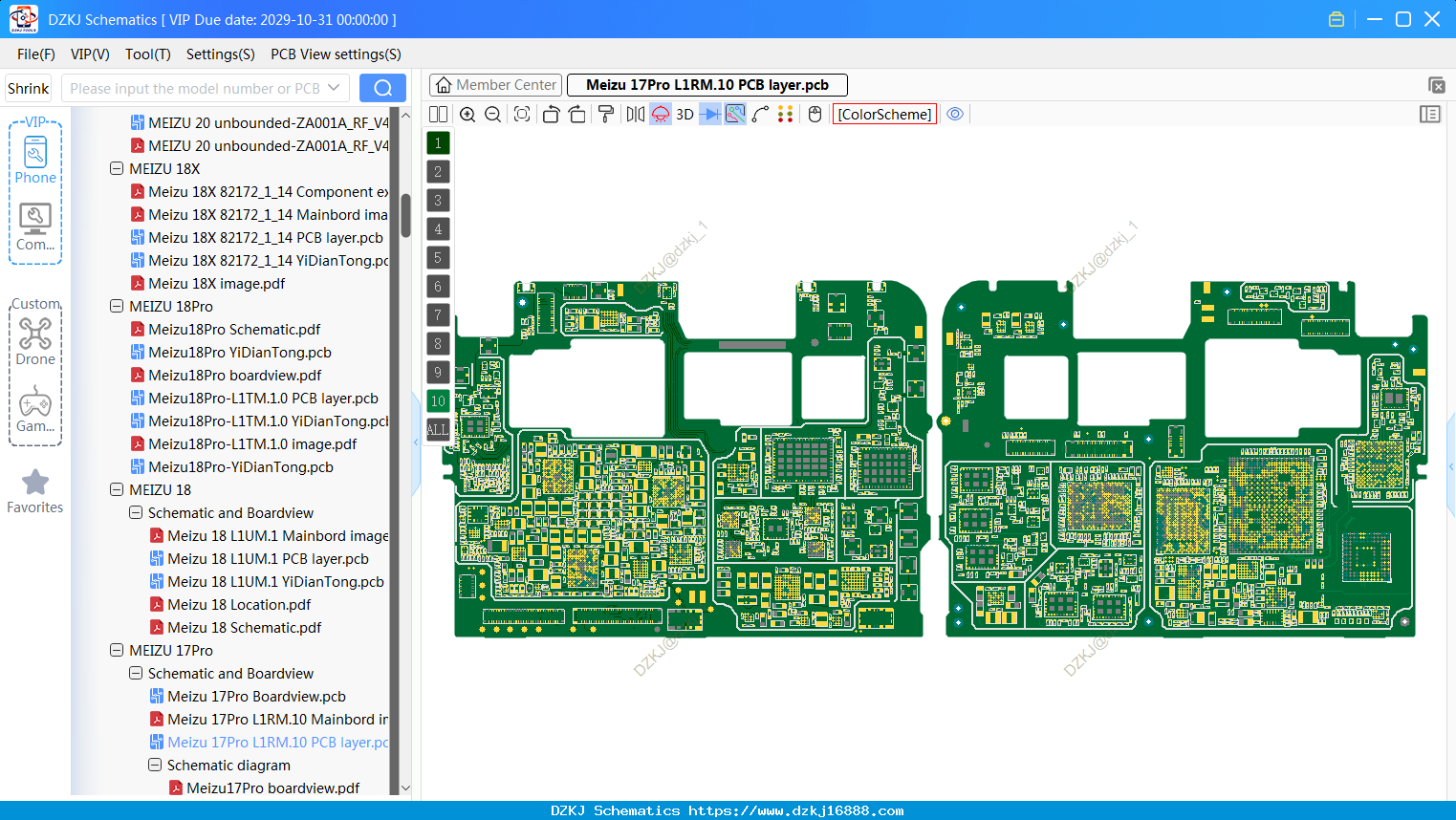Select the Phone category icon
The image size is (1456, 820).
(x=35, y=160)
